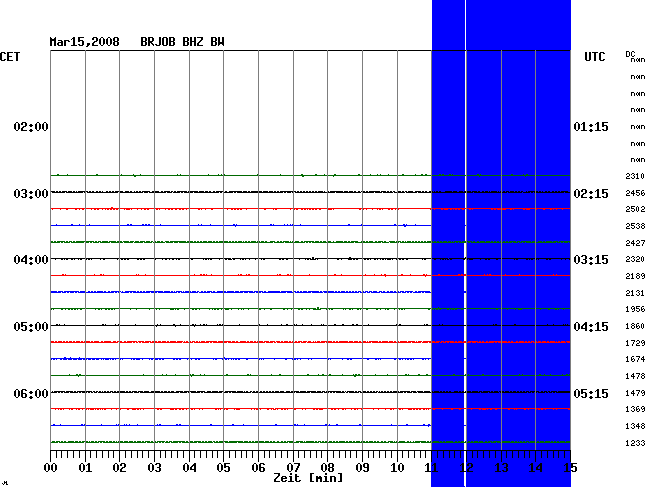Click the 02:15 UTC time label

point(591,194)
